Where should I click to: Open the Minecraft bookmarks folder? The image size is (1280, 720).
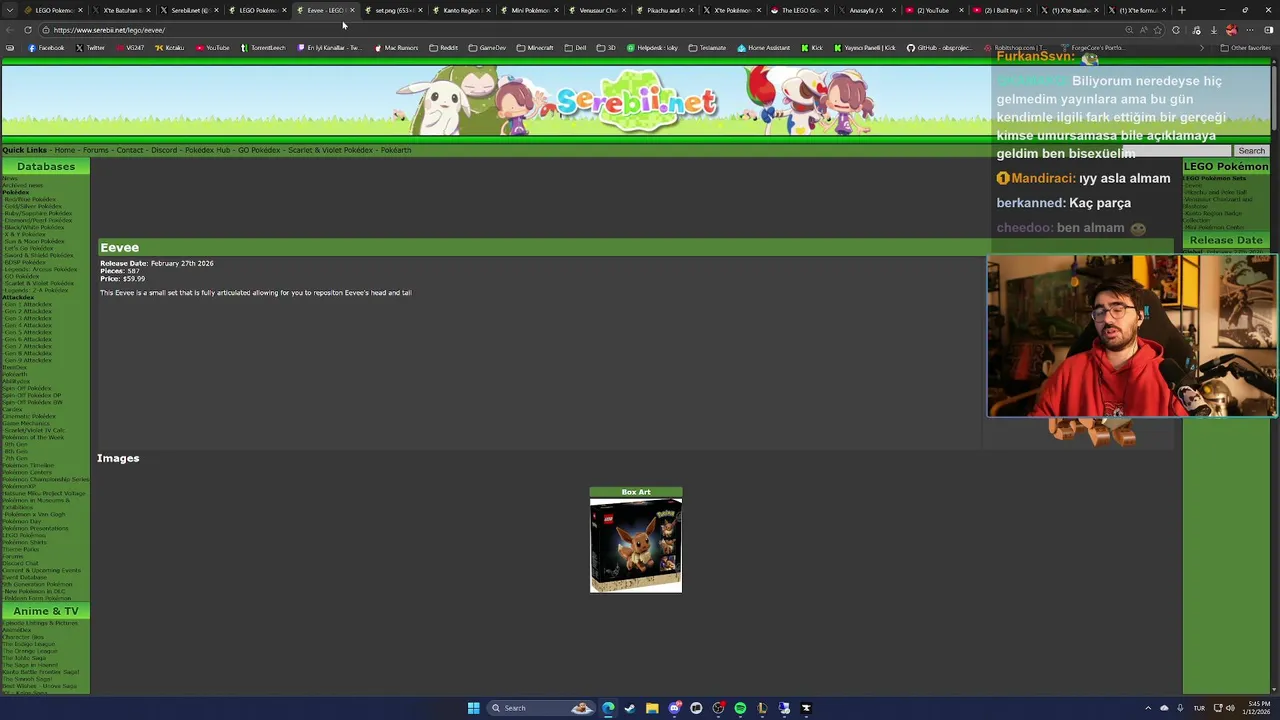coord(535,48)
